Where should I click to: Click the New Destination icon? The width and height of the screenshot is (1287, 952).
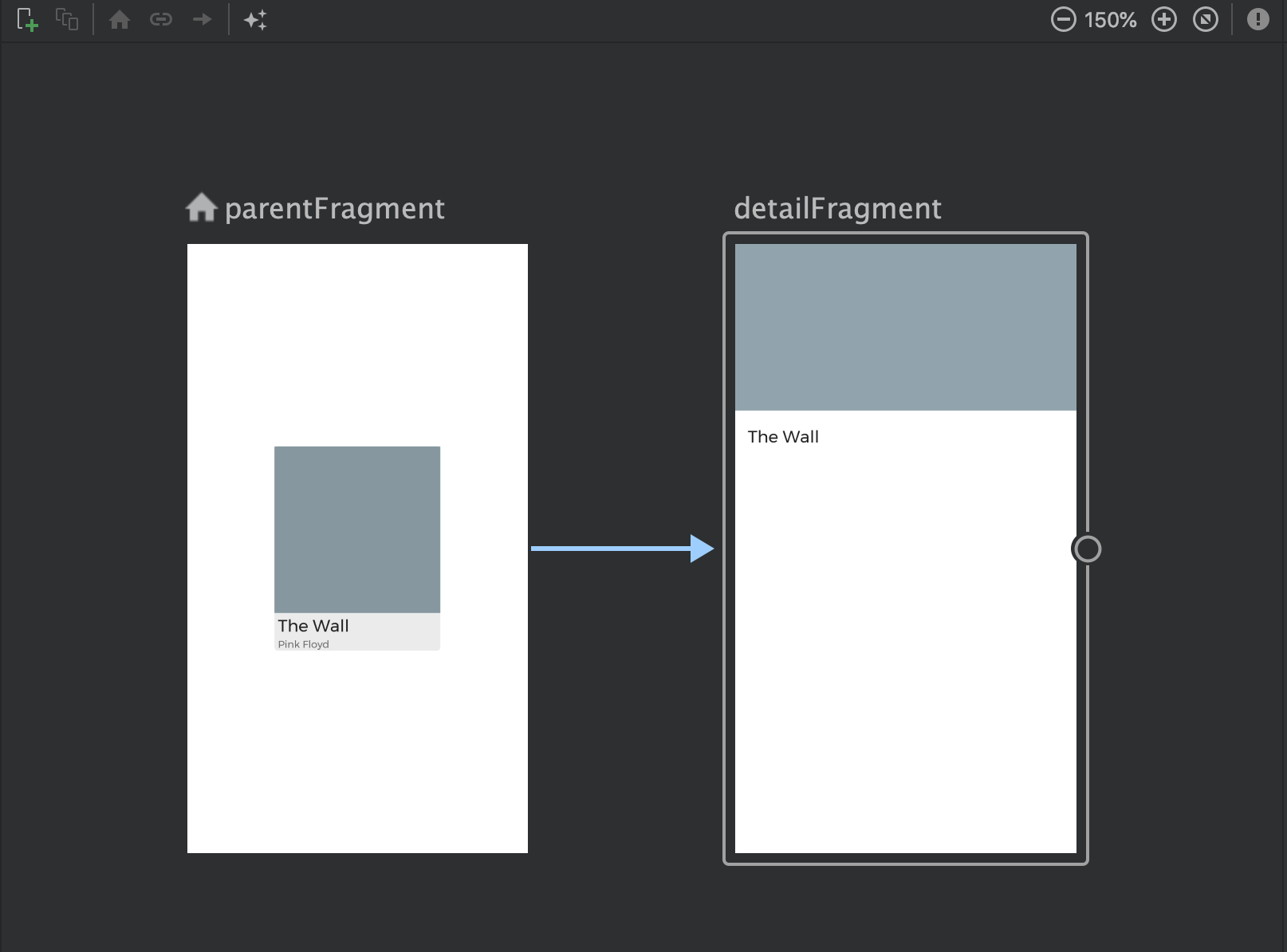tap(27, 20)
